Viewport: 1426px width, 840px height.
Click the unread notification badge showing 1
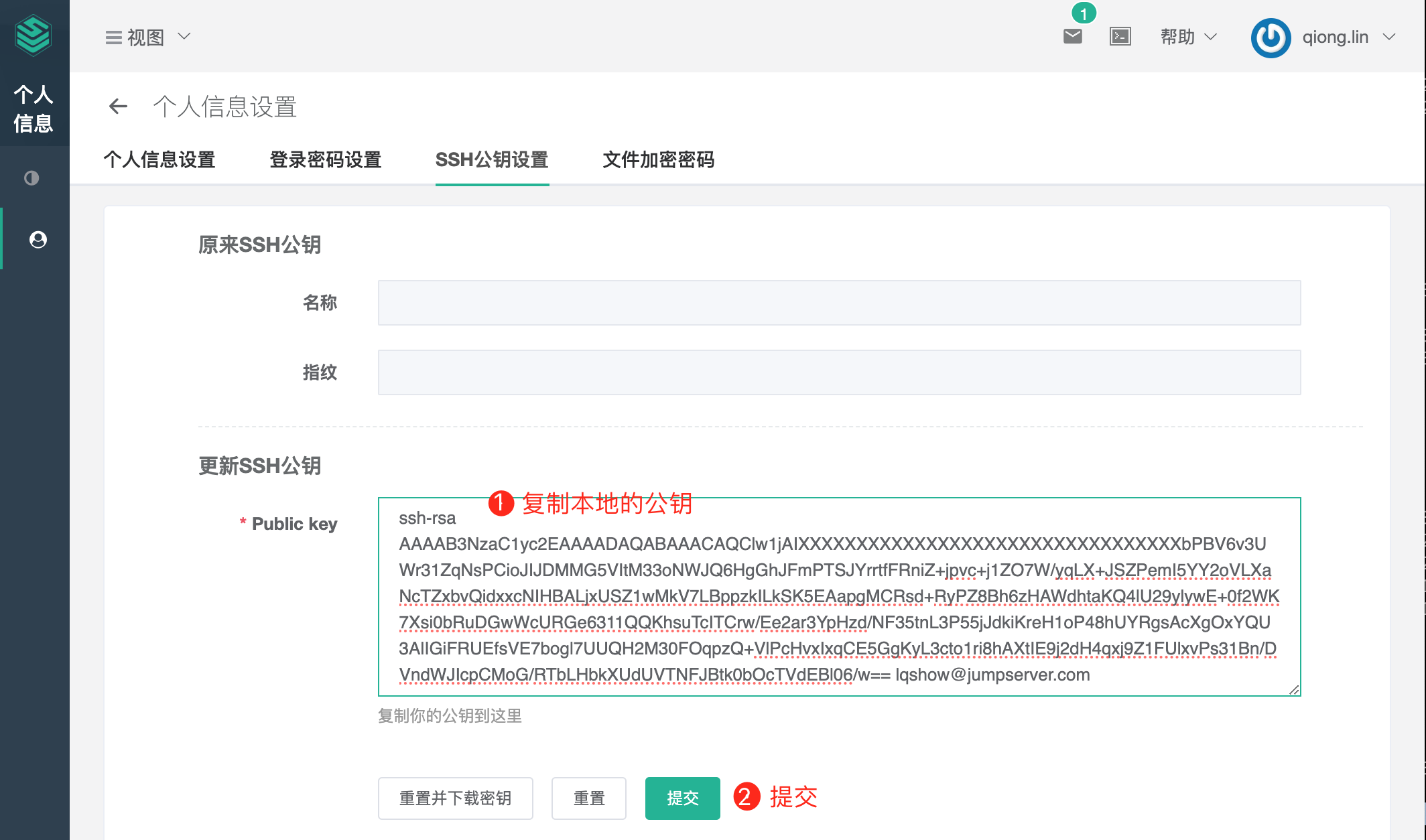click(1084, 13)
